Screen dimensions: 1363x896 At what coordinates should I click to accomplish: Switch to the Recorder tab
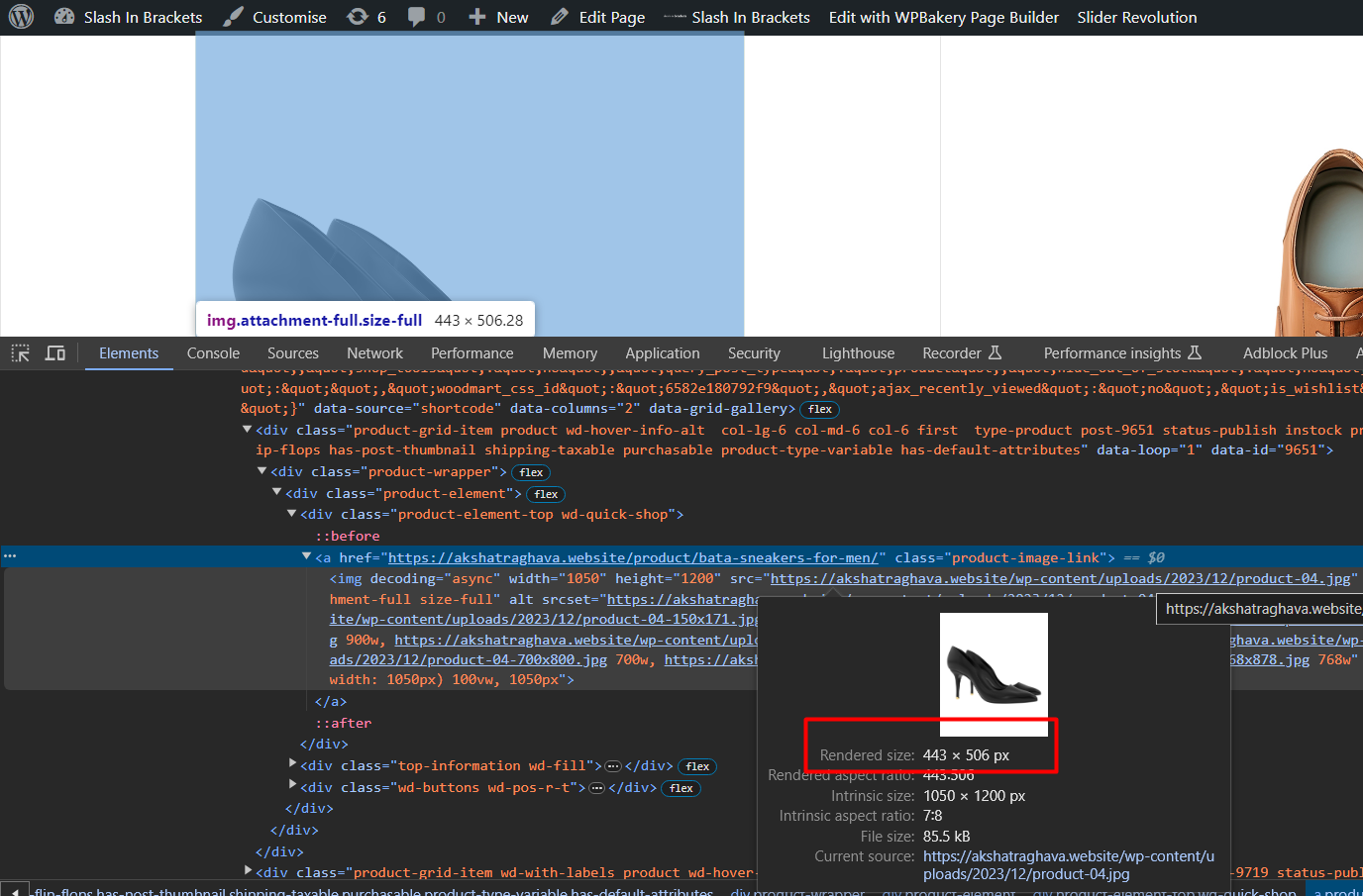tap(962, 353)
